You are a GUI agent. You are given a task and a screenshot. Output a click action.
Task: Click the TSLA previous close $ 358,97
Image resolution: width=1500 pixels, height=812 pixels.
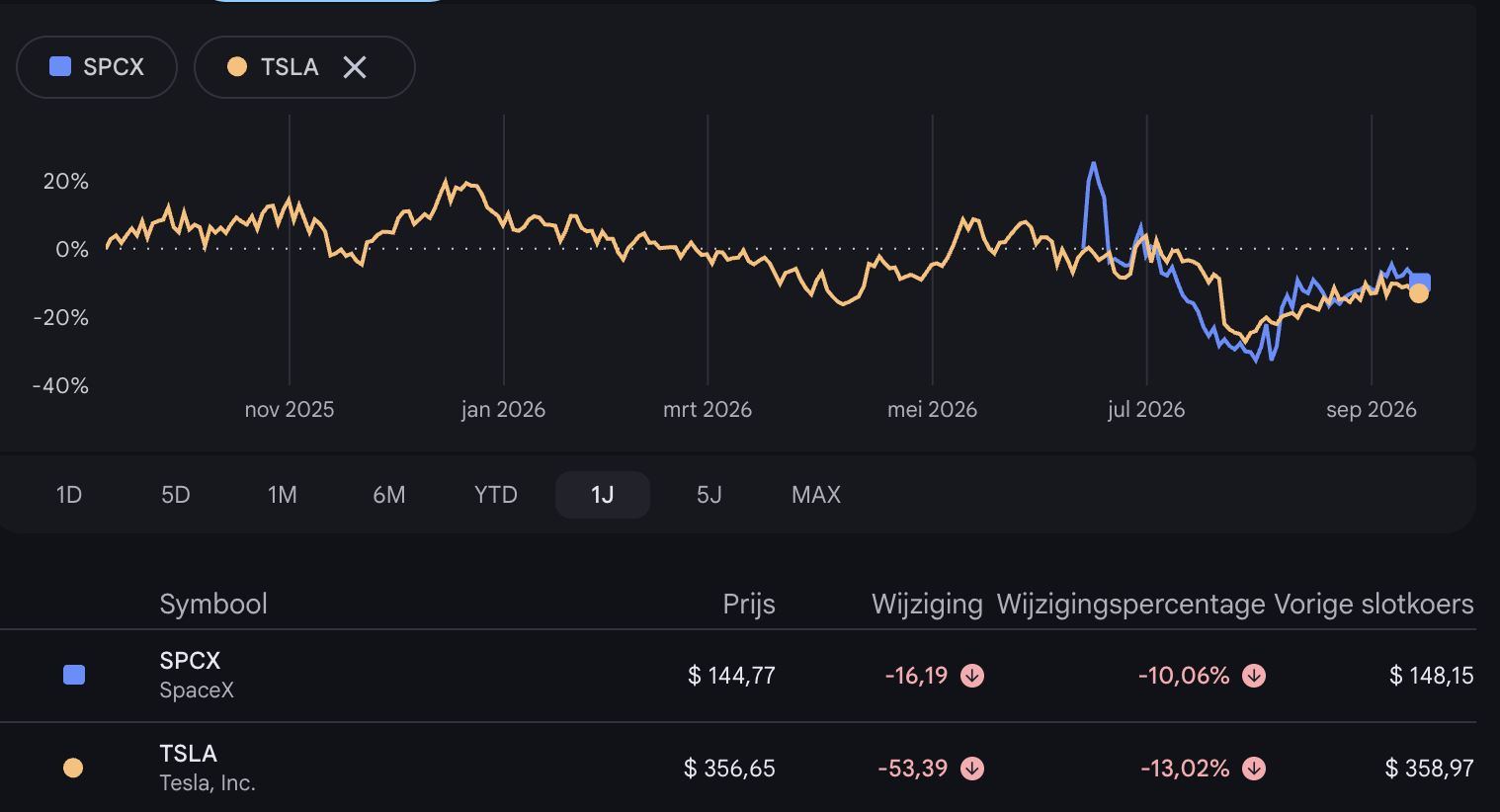coord(1430,769)
